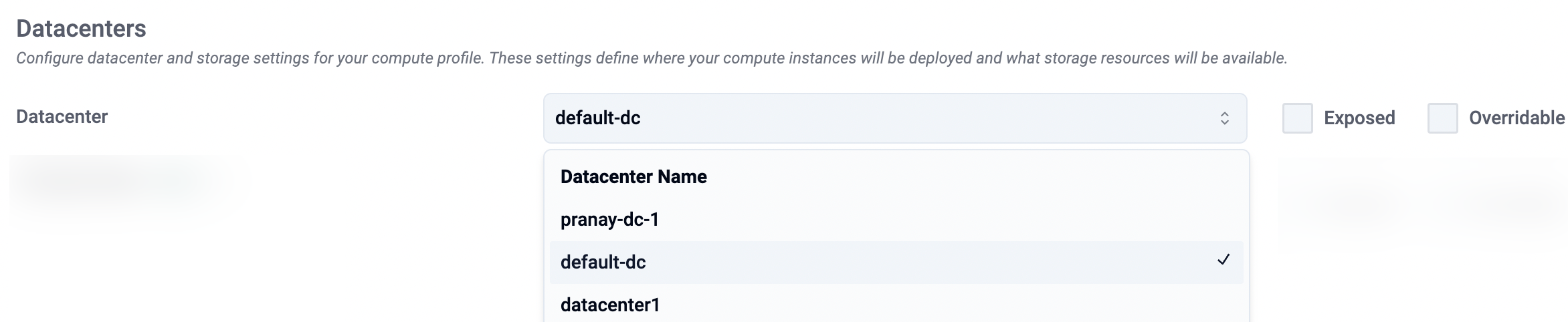Select the default-dc list option

click(603, 263)
